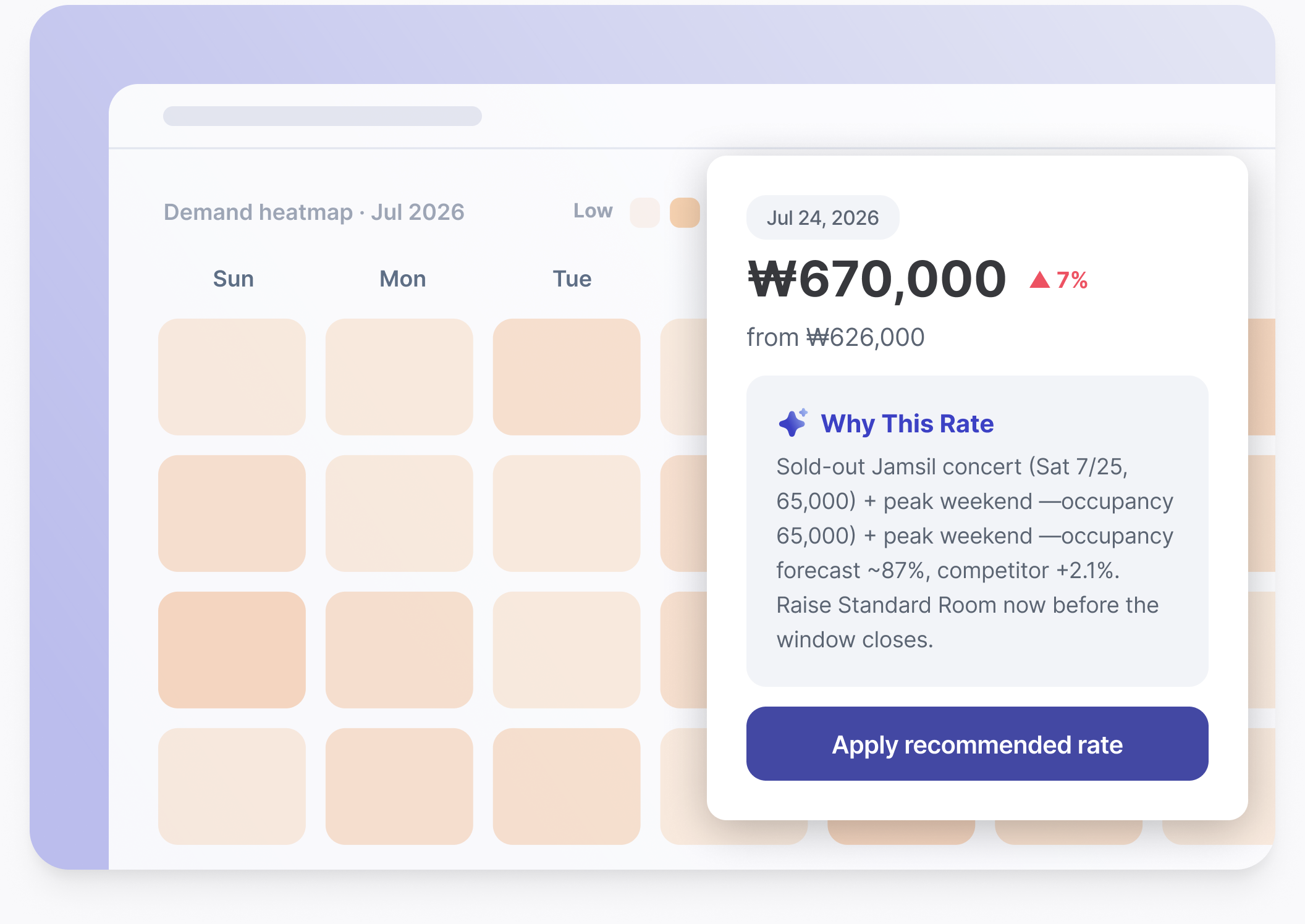Select the first-row Tuesday heatmap cell
1305x924 pixels.
[567, 377]
